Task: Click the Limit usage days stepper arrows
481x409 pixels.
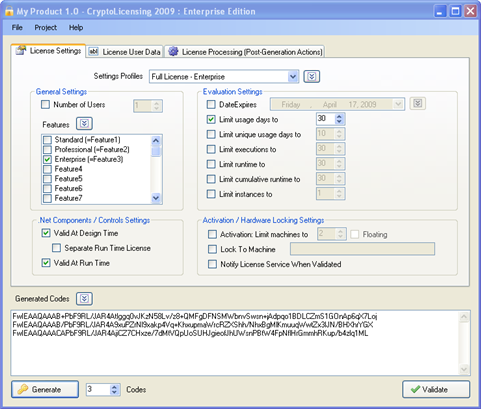Action: [339, 119]
